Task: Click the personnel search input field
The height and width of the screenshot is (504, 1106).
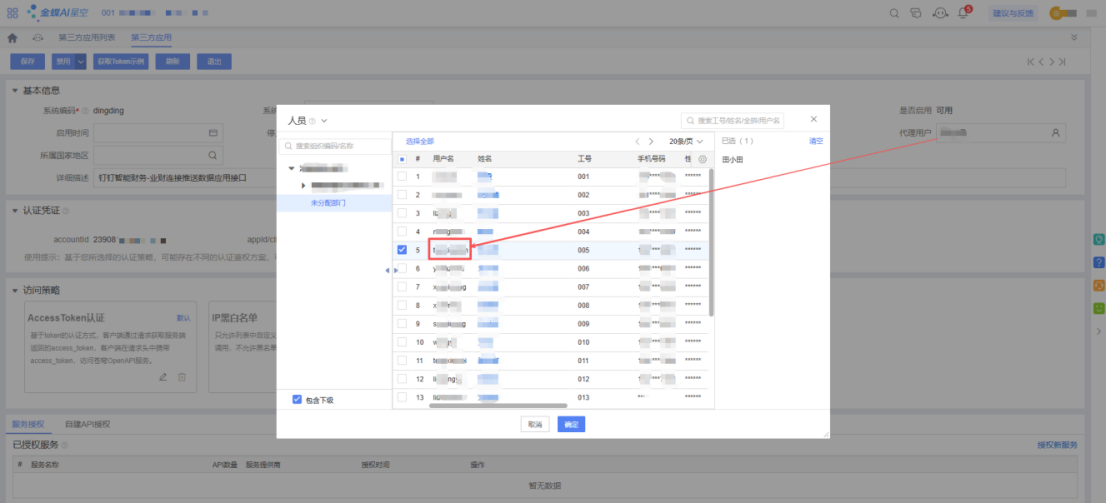Action: coord(738,120)
